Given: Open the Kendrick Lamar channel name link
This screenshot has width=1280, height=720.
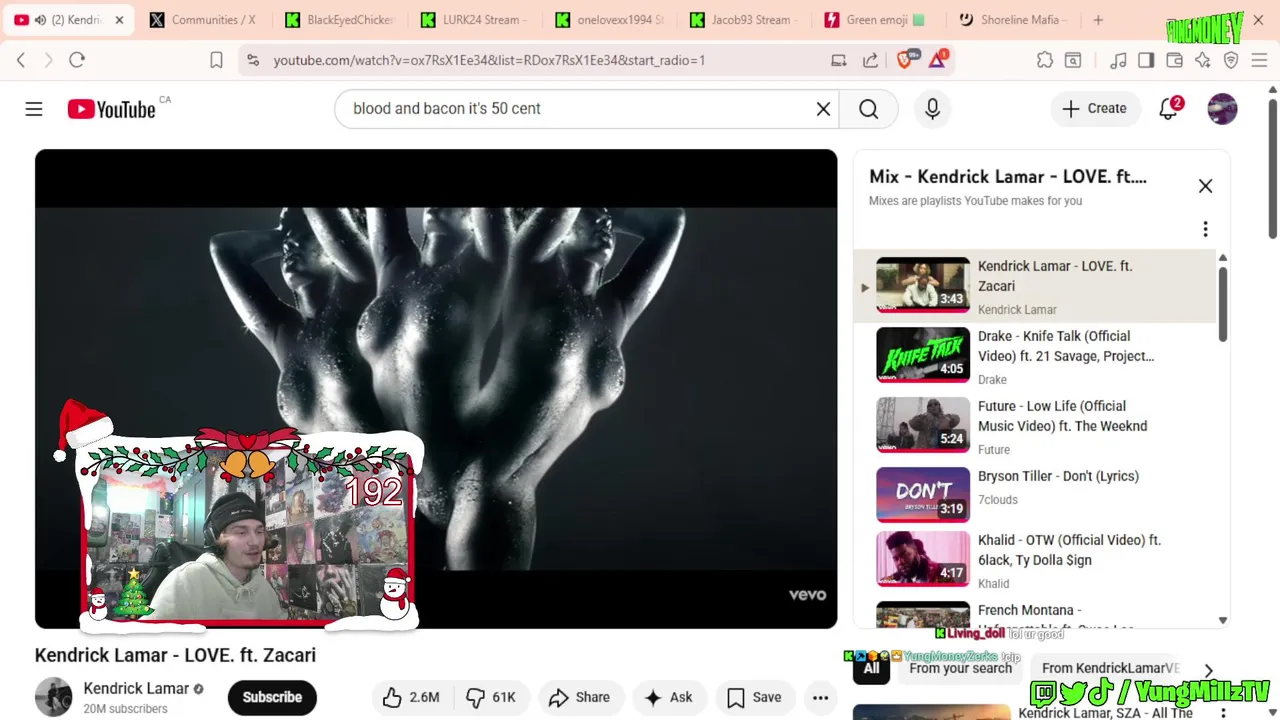Looking at the screenshot, I should pos(136,689).
